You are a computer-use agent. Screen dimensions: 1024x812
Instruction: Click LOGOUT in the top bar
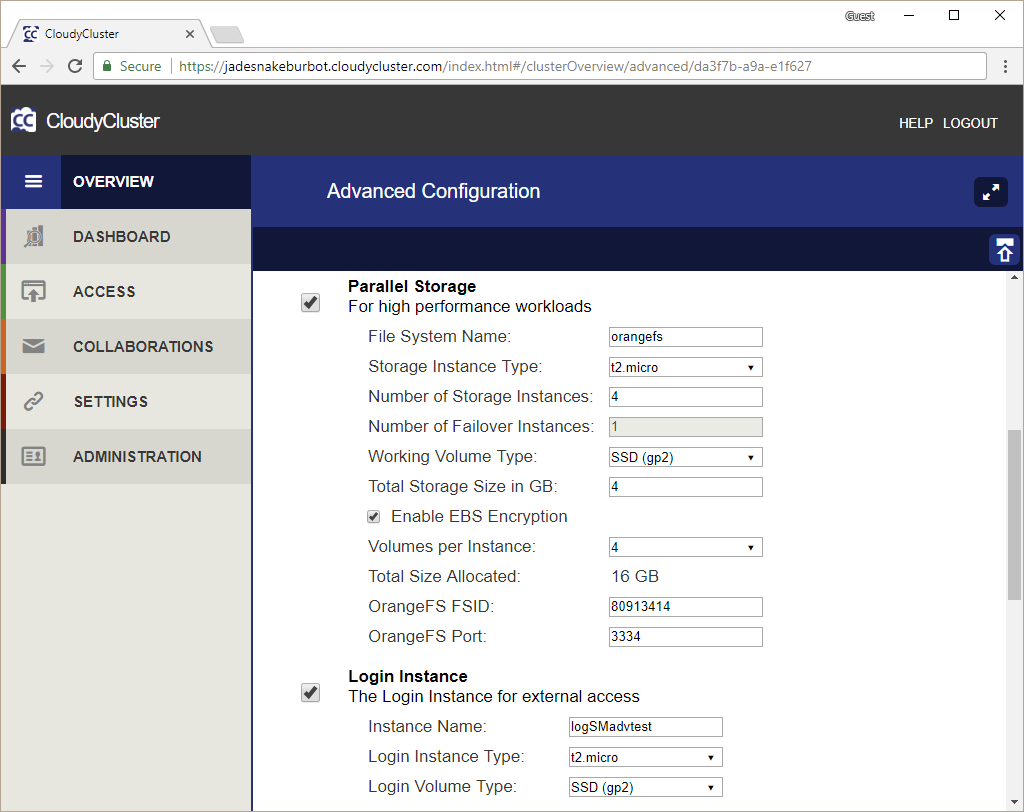970,123
